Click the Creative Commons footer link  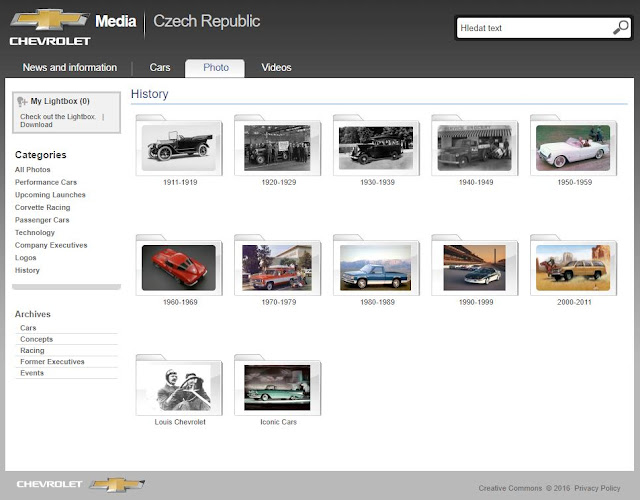[510, 488]
